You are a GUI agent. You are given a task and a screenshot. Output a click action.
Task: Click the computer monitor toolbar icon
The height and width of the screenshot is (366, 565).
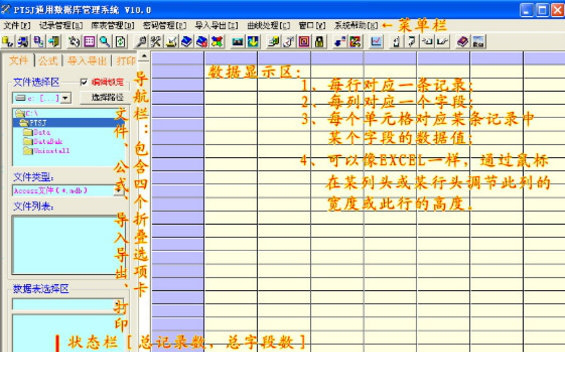pos(23,42)
